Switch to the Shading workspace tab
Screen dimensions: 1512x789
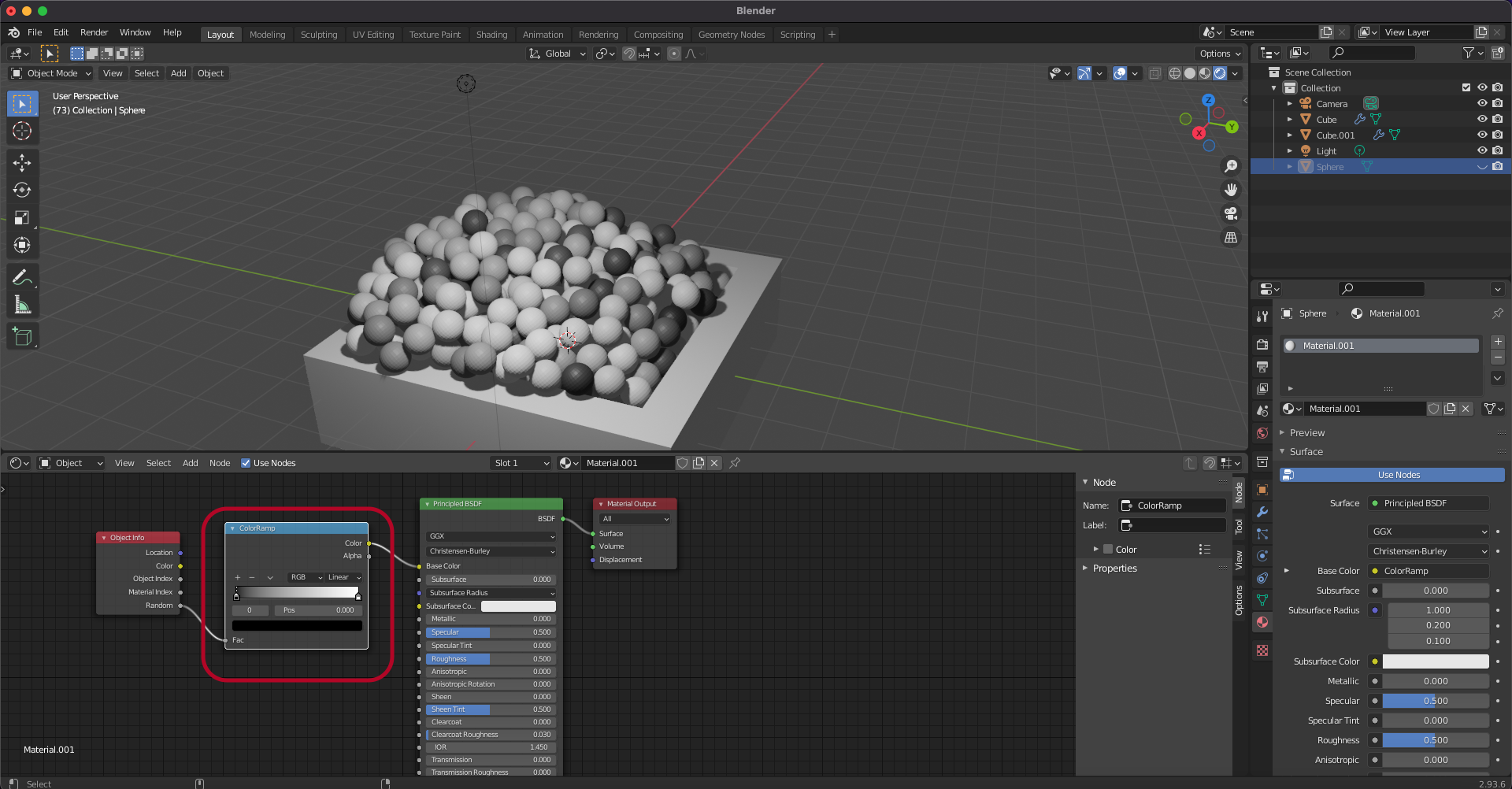click(x=491, y=35)
